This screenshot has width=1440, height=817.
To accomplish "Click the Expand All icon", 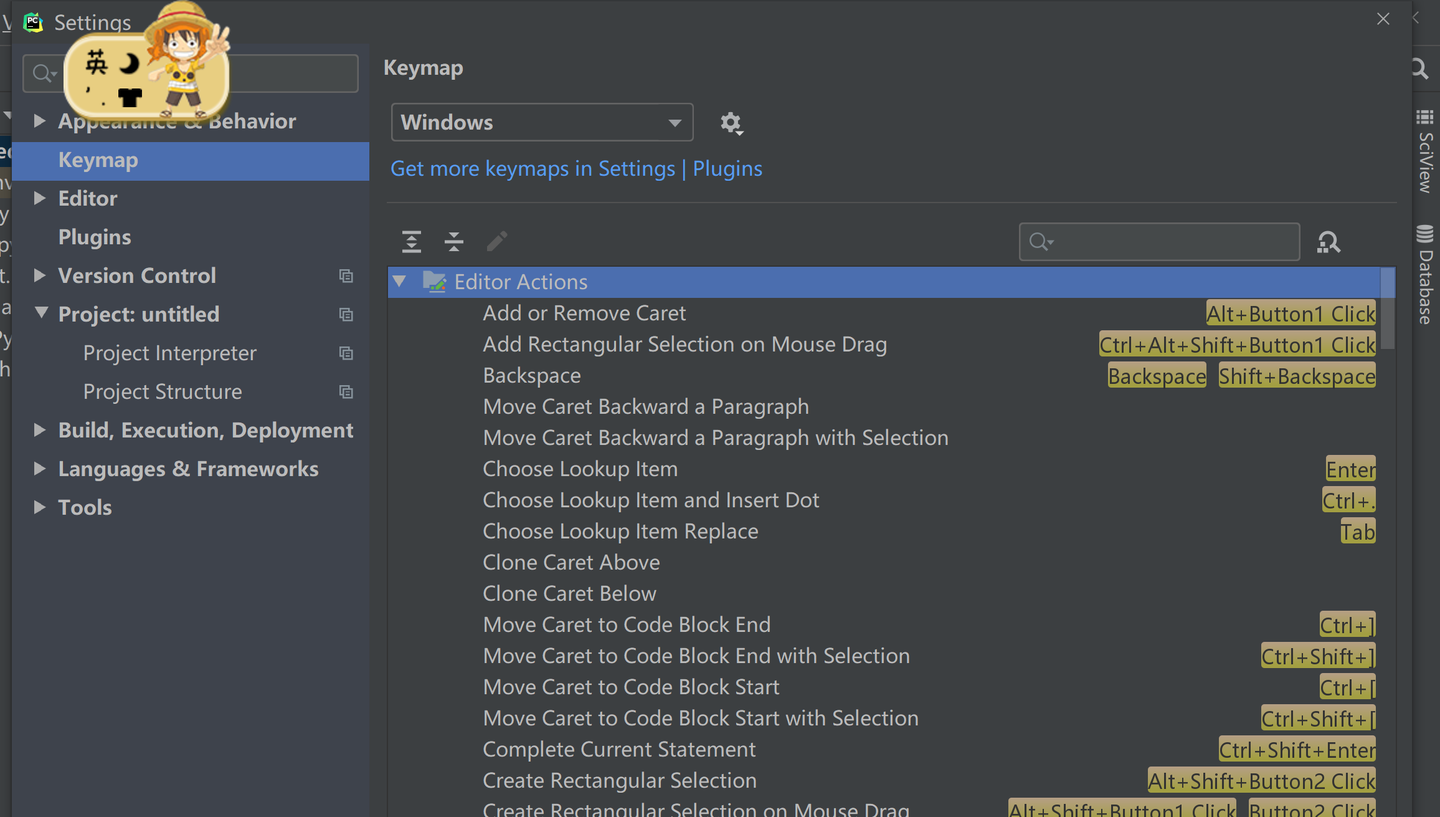I will click(x=411, y=241).
